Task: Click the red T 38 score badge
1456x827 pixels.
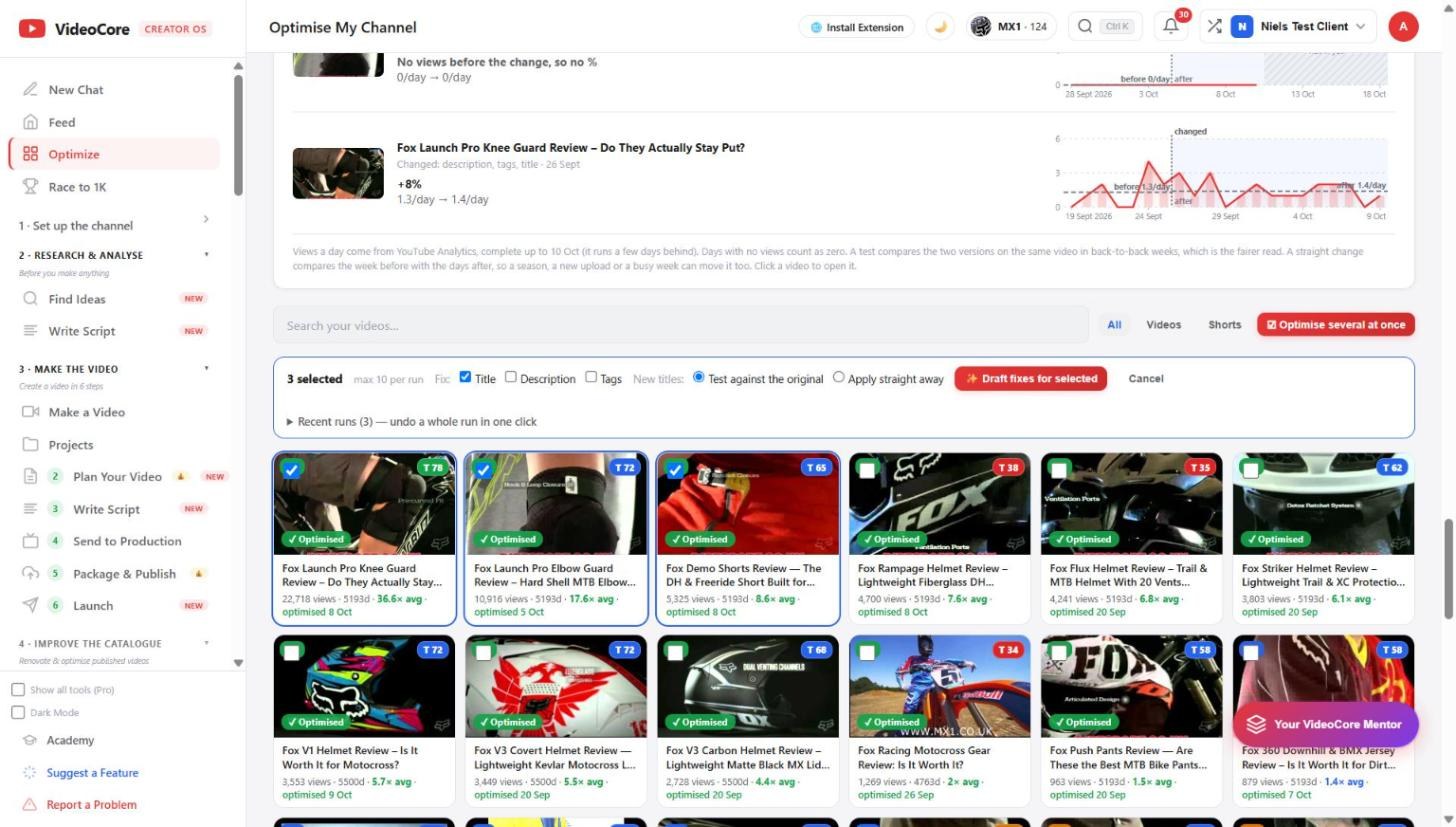Action: [1008, 467]
